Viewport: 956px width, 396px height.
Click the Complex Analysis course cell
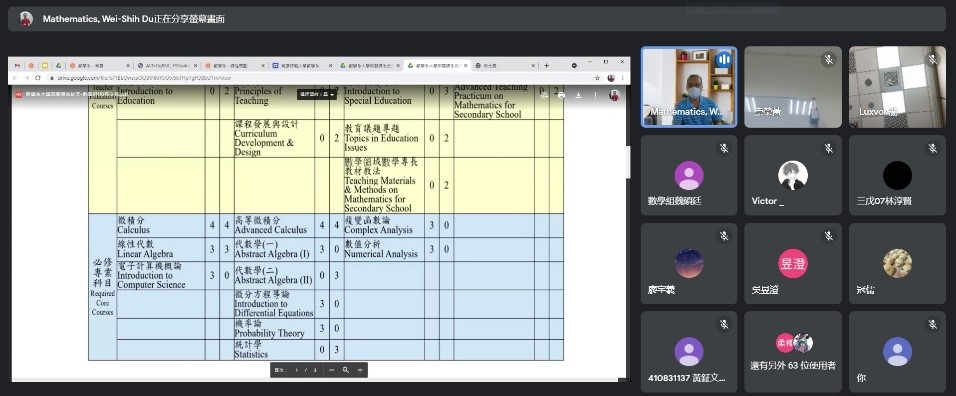(x=384, y=225)
